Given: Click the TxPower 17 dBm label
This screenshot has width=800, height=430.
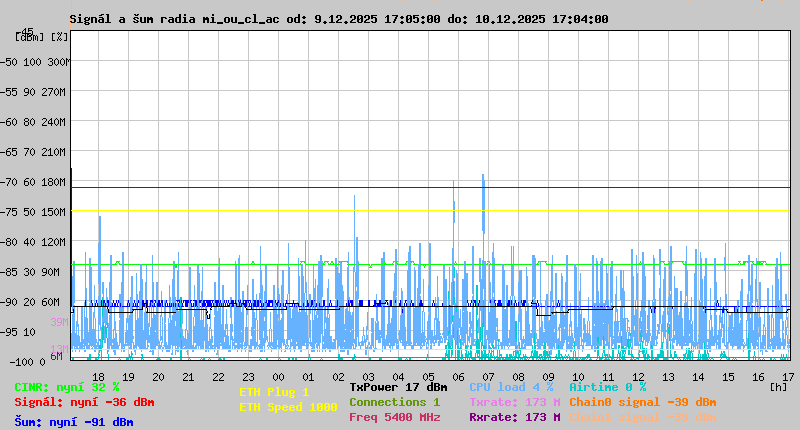Looking at the screenshot, I should coord(398,387).
